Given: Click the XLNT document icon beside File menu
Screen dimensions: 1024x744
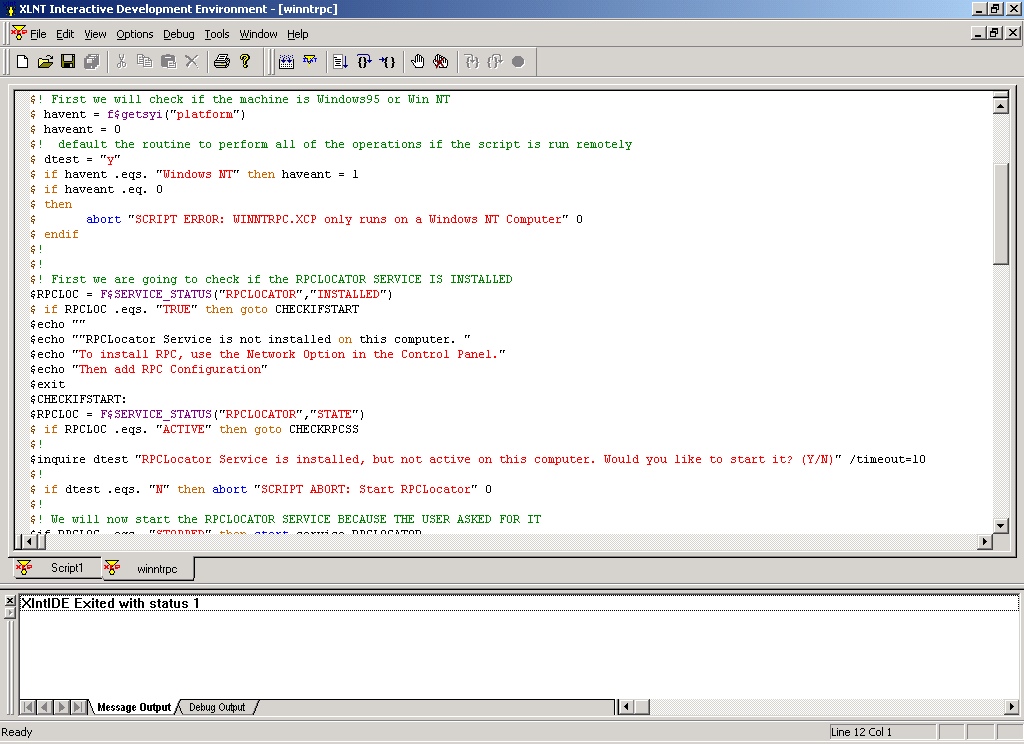Looking at the screenshot, I should [x=19, y=33].
